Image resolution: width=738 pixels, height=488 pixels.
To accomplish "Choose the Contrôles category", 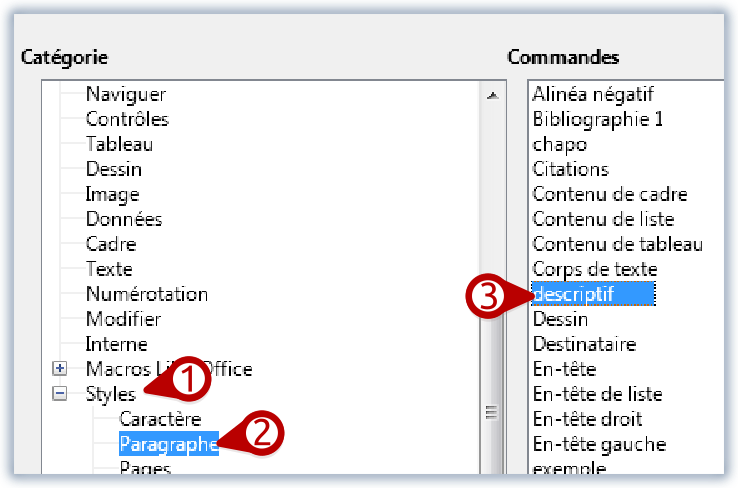I will coord(127,119).
